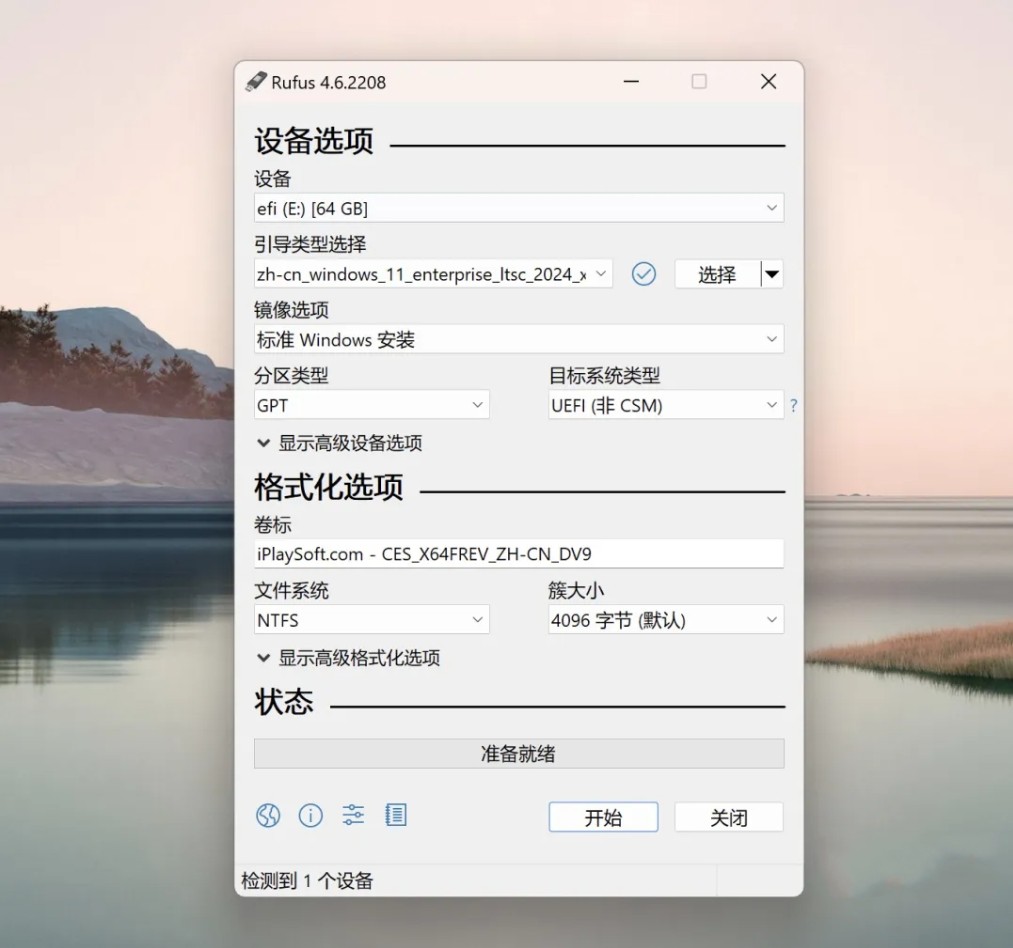1013x948 pixels.
Task: Open the partition scheme dropdown showing GPT
Action: 371,405
